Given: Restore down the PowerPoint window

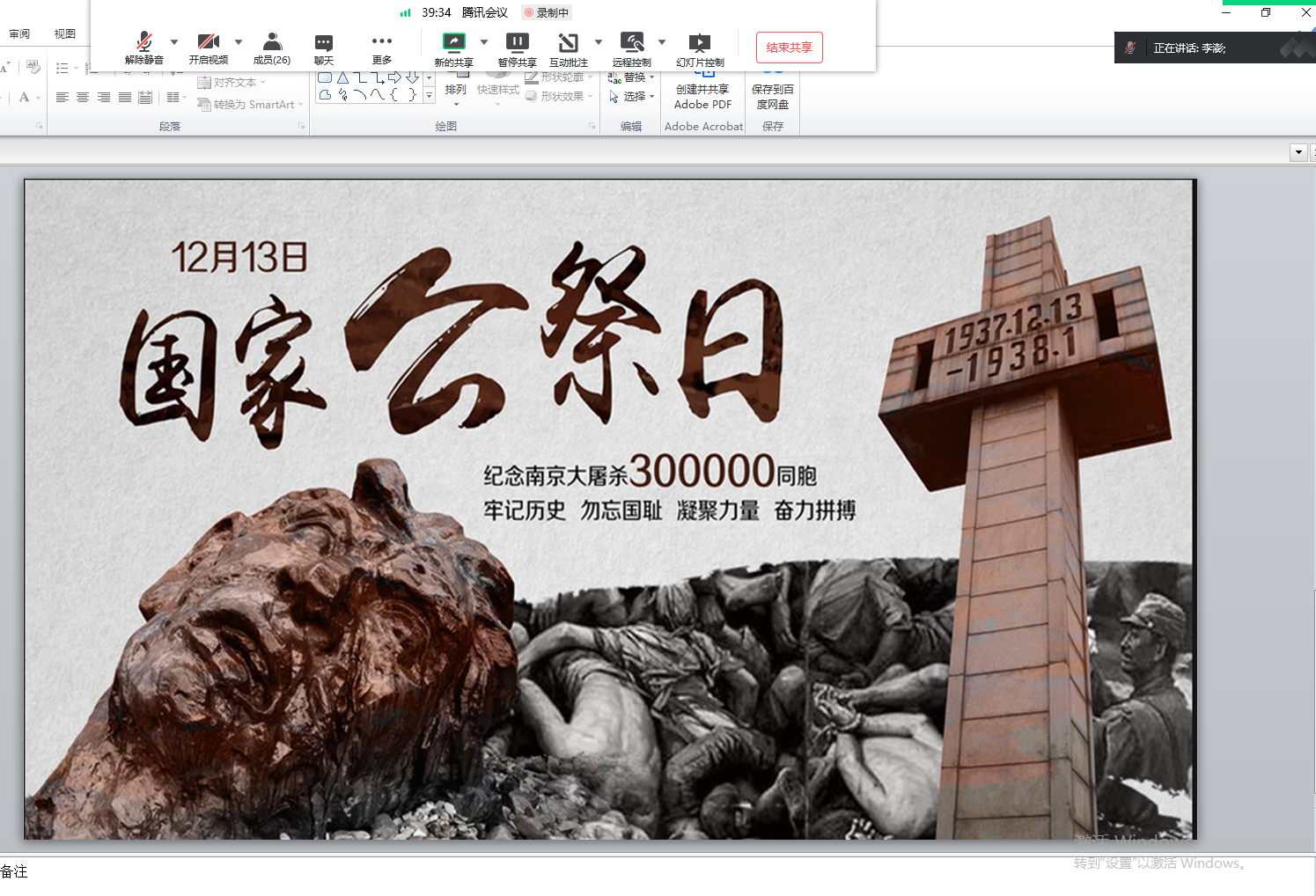Looking at the screenshot, I should pyautogui.click(x=1266, y=12).
